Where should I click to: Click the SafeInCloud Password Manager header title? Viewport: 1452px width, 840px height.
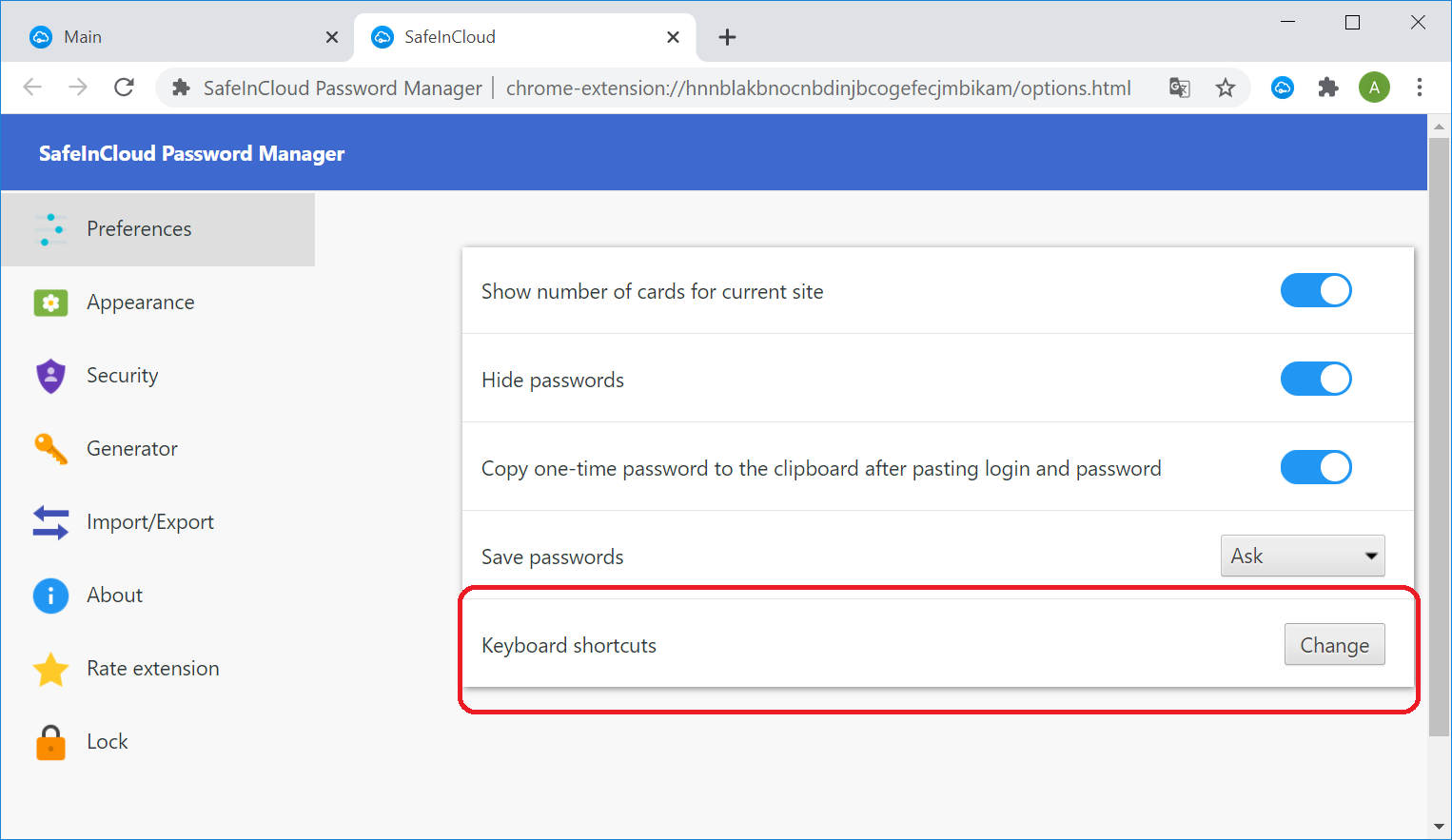pyautogui.click(x=191, y=153)
